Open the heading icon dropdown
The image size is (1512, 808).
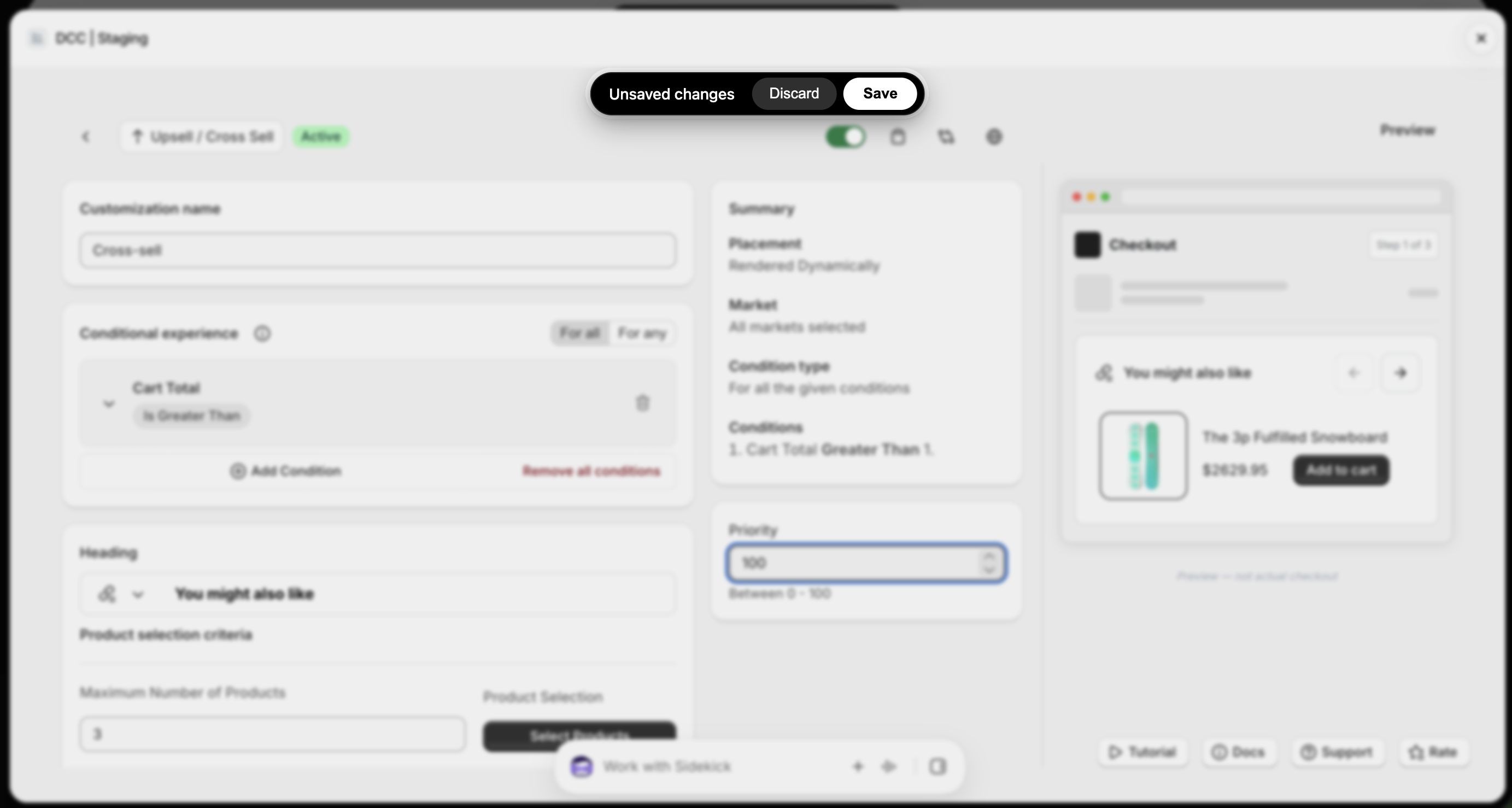click(x=121, y=594)
